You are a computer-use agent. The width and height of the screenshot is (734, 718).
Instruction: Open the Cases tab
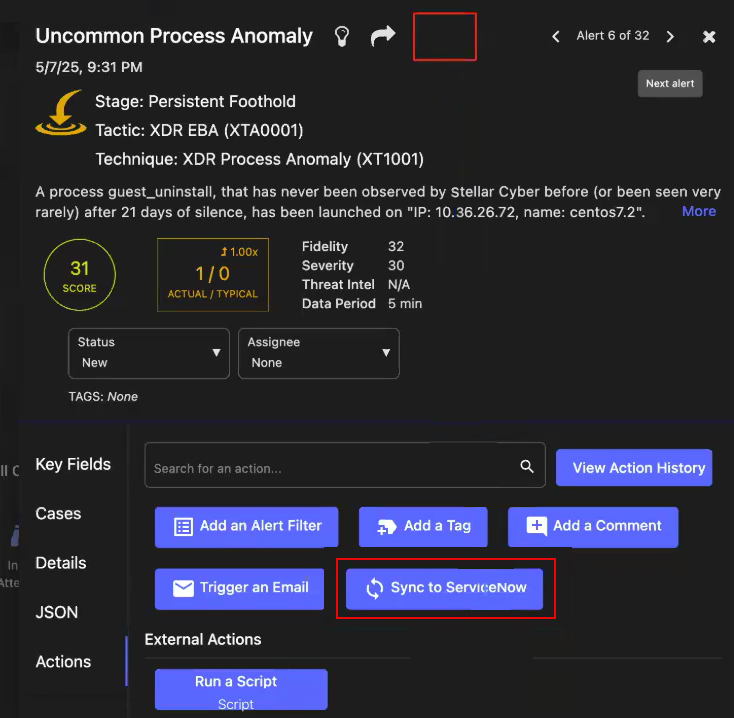point(58,513)
